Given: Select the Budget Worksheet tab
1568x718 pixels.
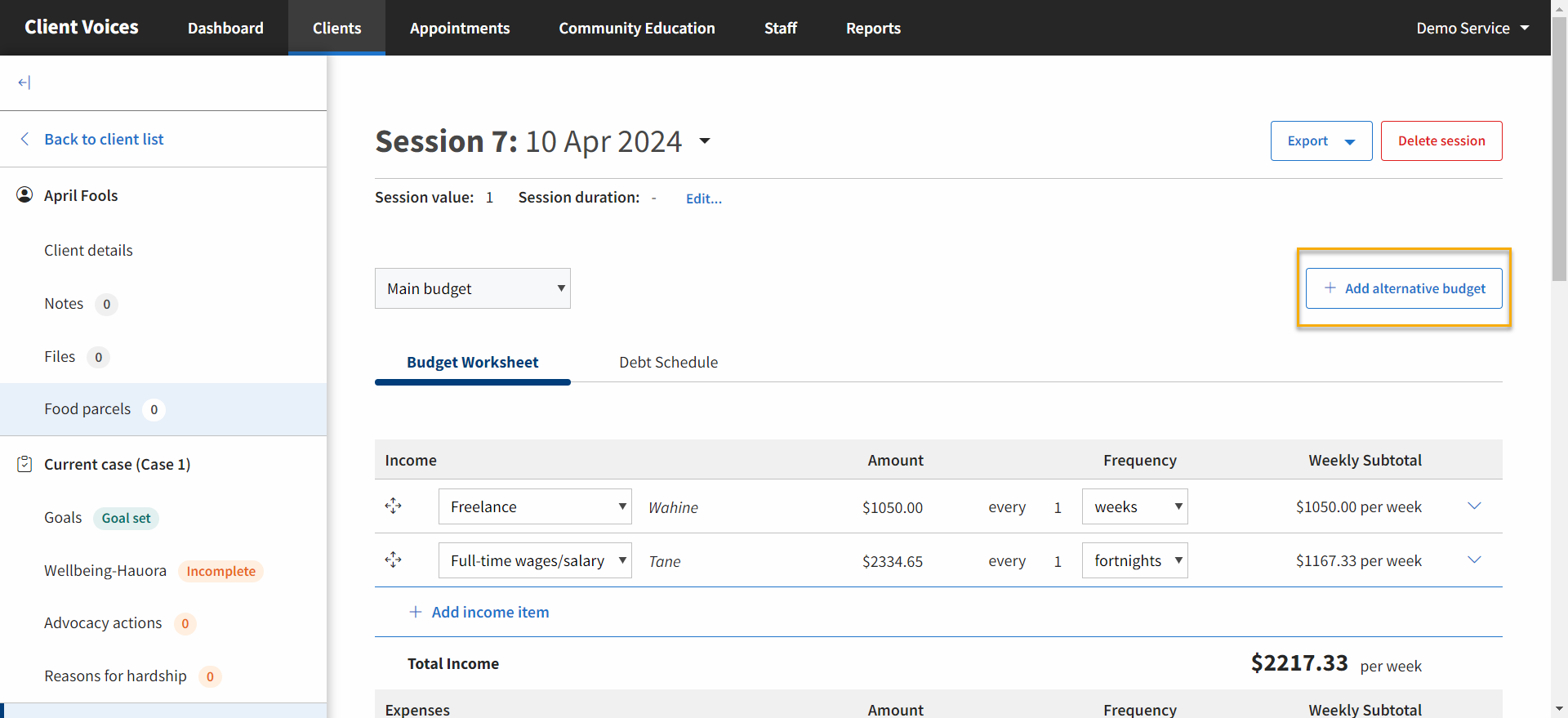Looking at the screenshot, I should 473,362.
